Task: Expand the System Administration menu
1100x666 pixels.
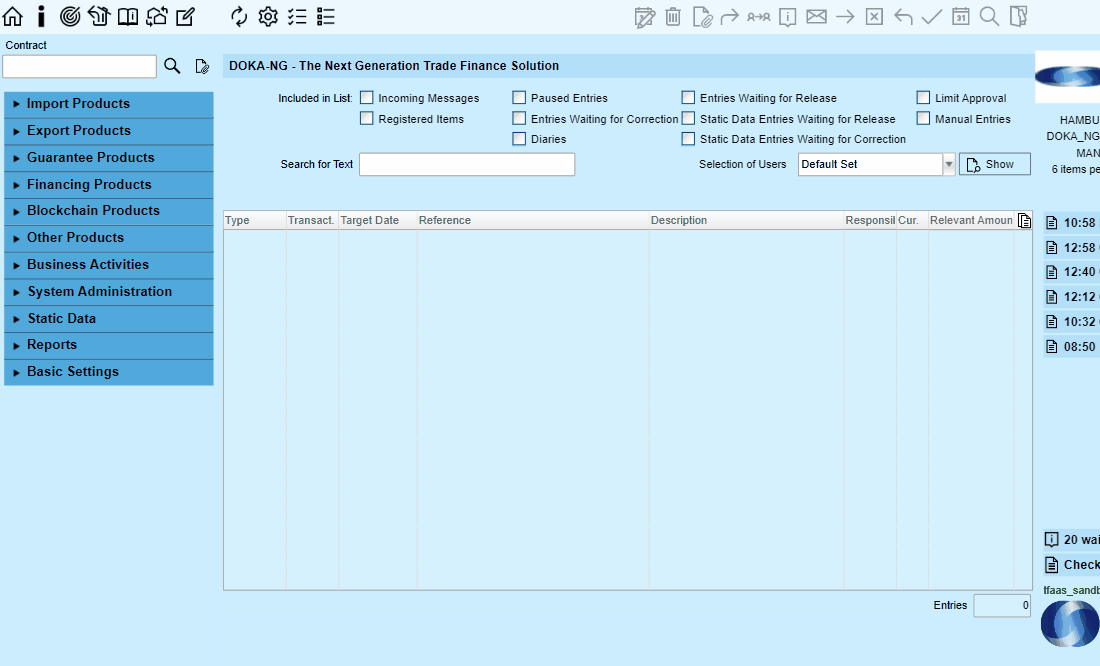Action: (x=109, y=291)
